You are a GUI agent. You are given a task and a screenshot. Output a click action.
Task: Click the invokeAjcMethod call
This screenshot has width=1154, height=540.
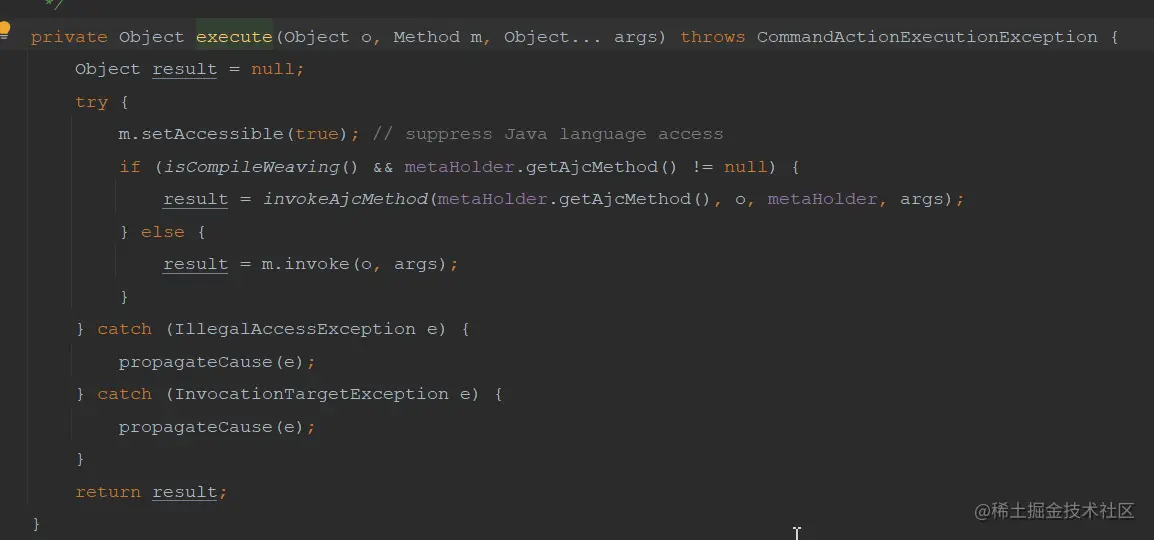click(345, 199)
